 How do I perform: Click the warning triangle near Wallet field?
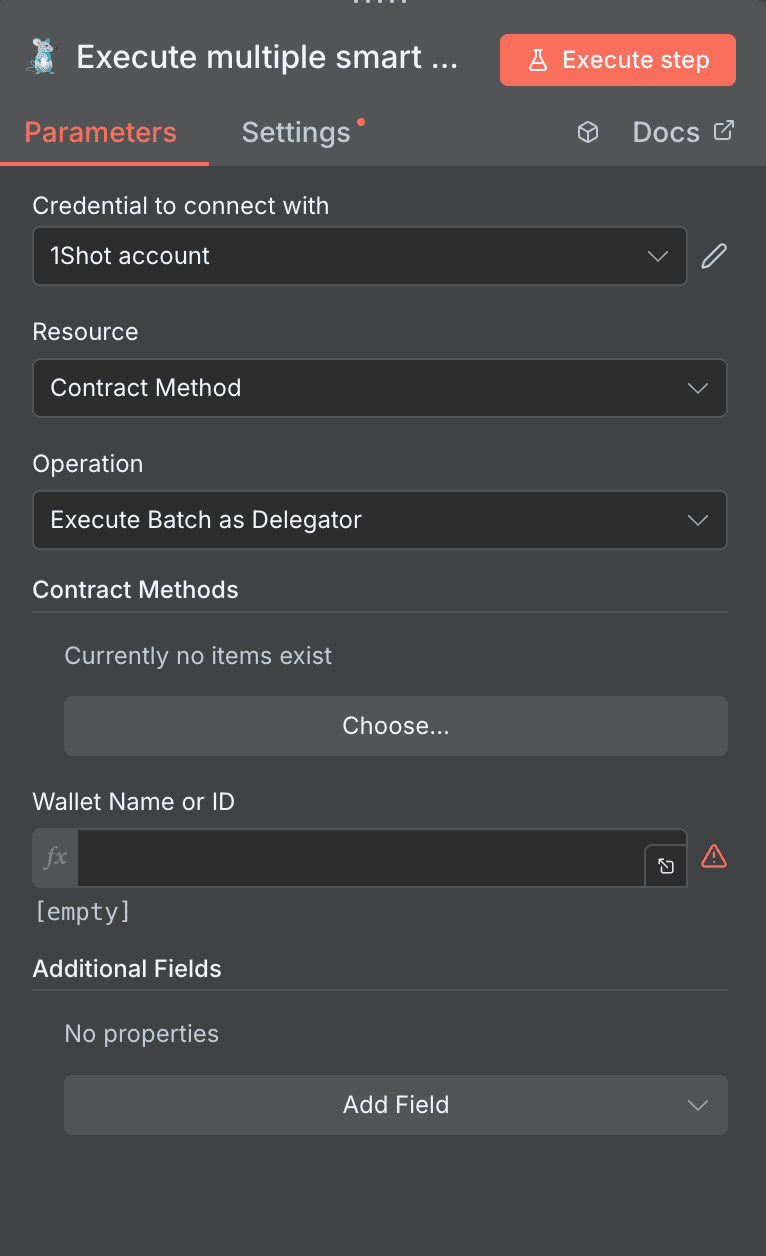[x=713, y=856]
